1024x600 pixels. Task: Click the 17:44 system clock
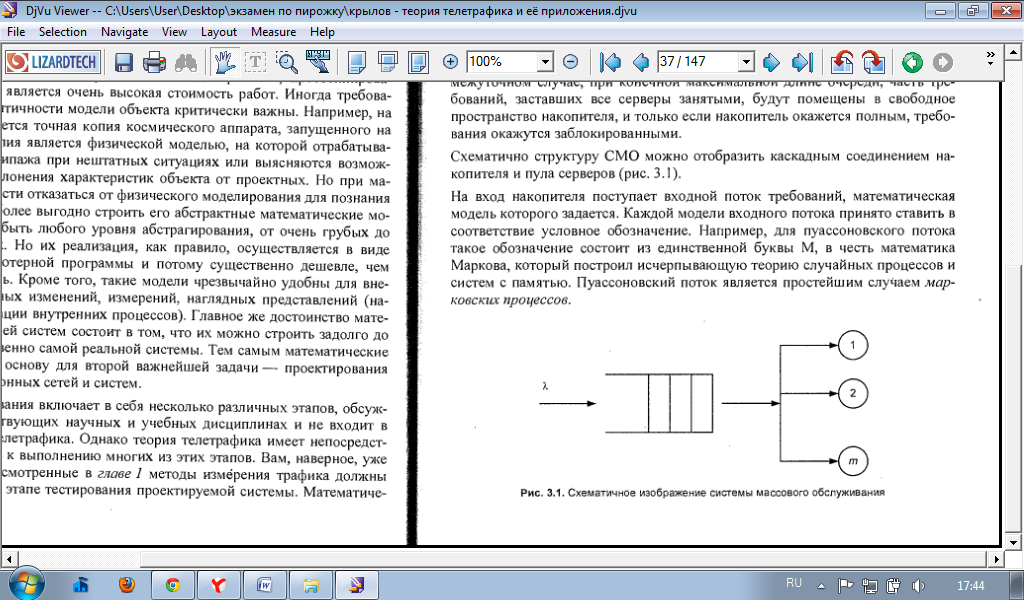point(970,586)
